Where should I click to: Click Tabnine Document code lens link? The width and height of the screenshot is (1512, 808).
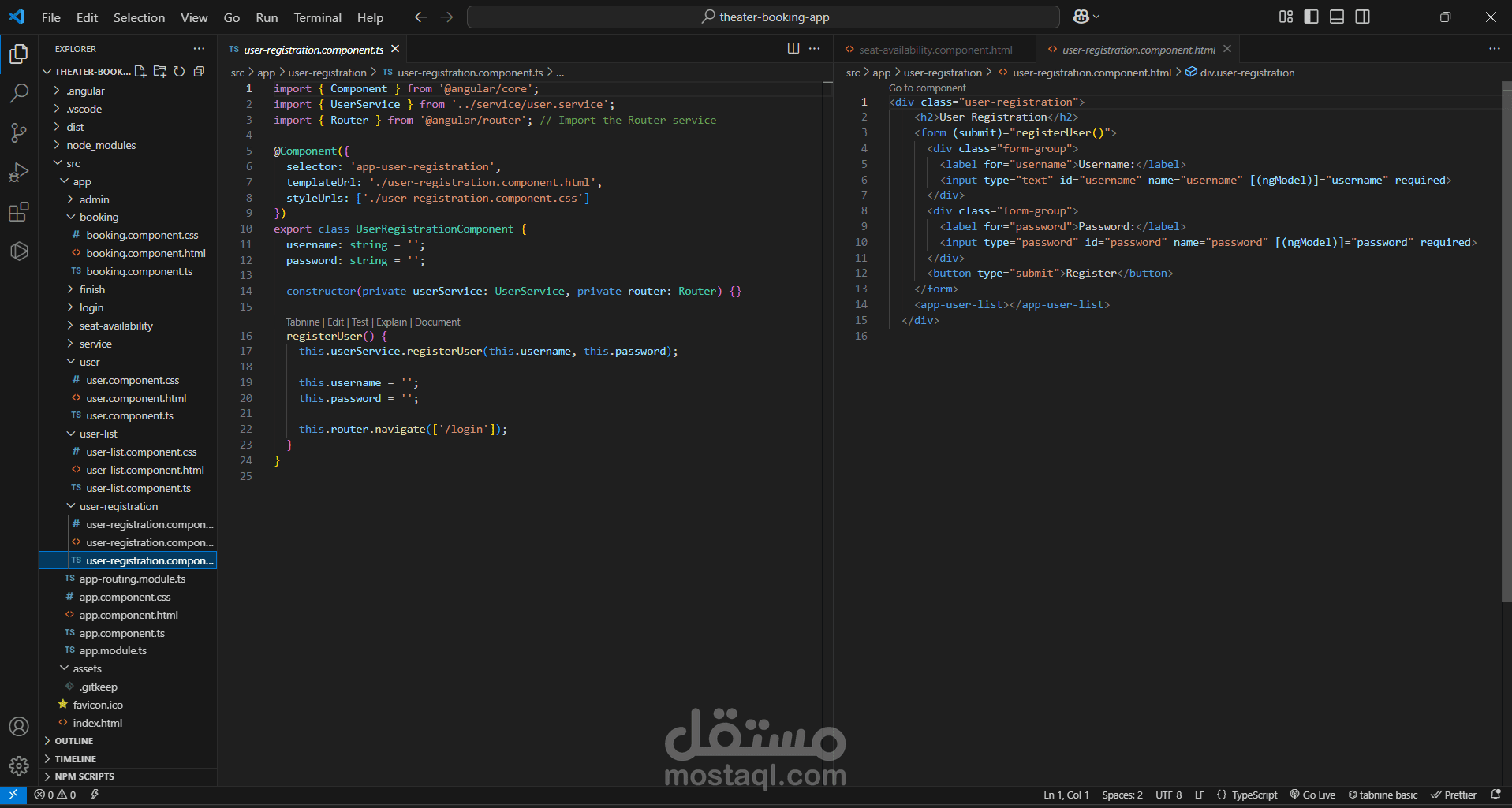coord(437,322)
